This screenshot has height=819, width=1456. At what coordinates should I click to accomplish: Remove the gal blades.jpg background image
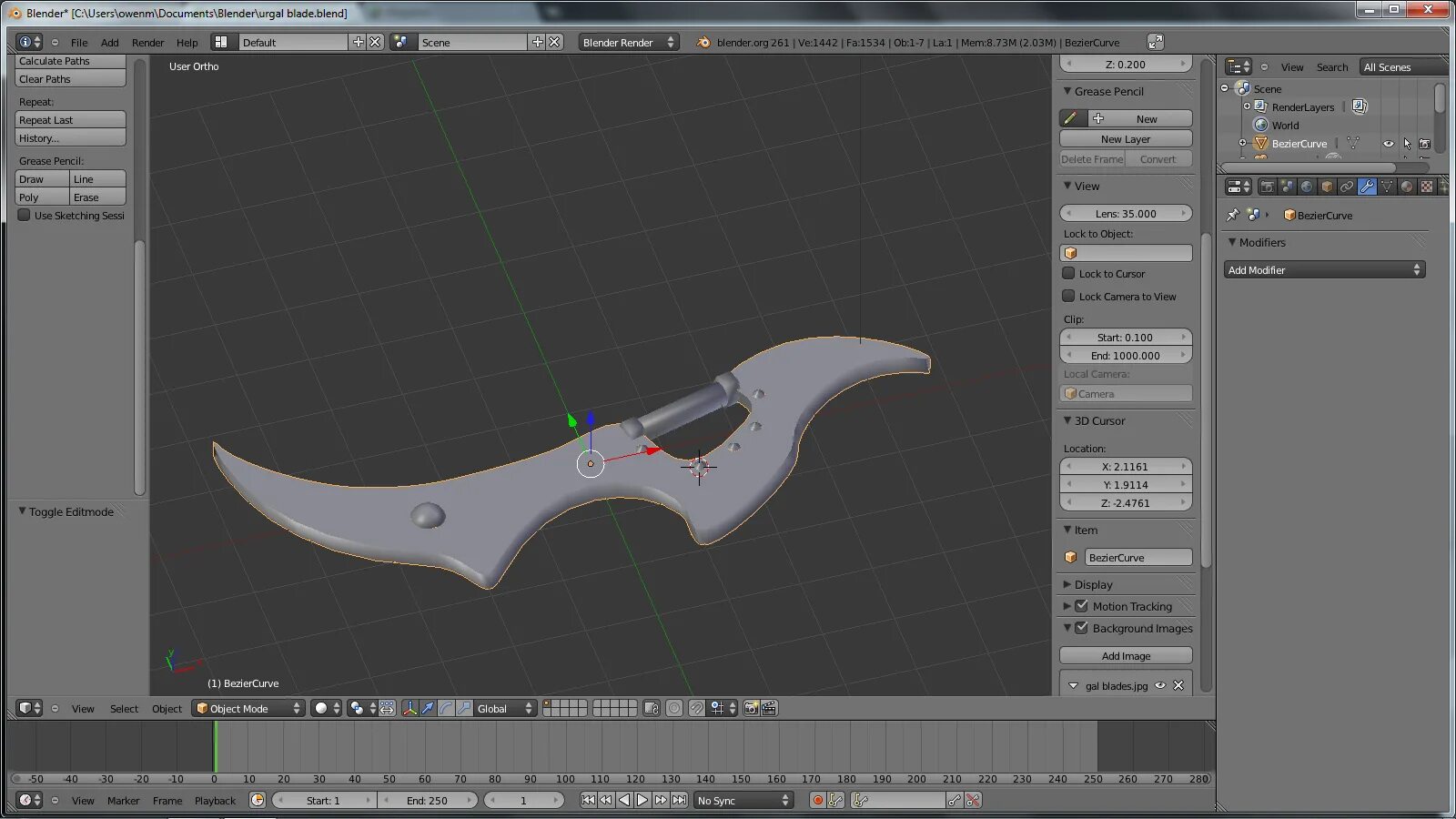point(1178,685)
